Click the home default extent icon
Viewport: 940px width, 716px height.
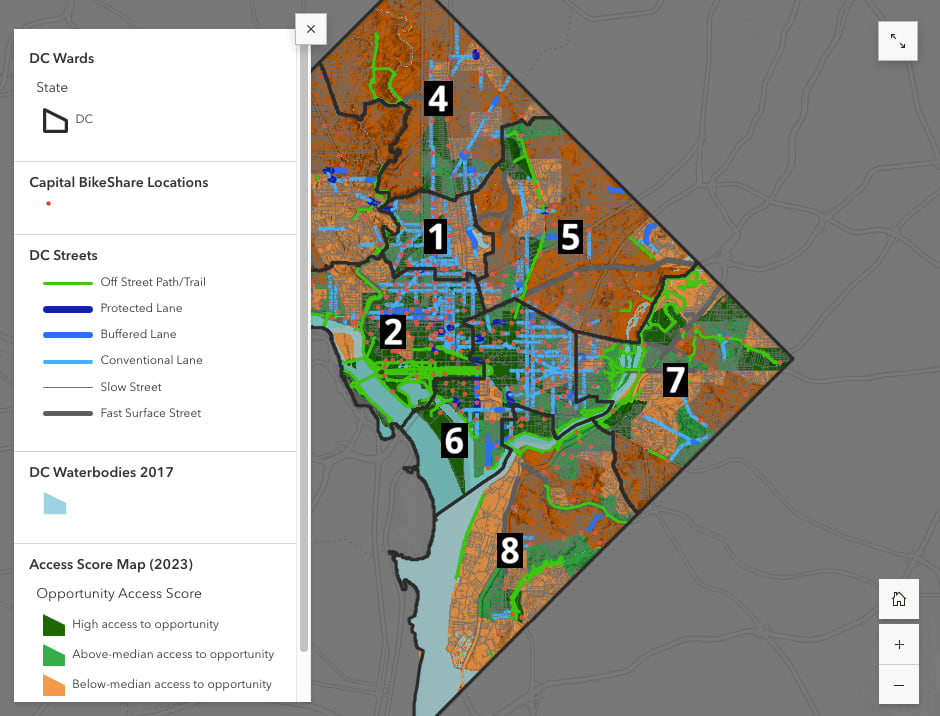coord(898,598)
